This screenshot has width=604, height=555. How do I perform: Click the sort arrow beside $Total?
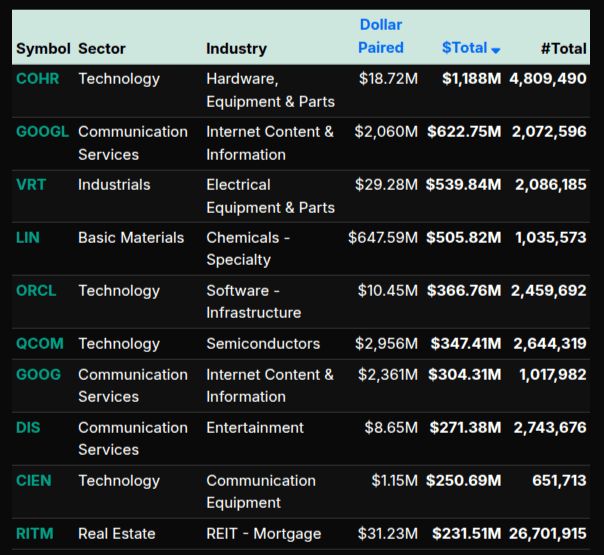496,50
